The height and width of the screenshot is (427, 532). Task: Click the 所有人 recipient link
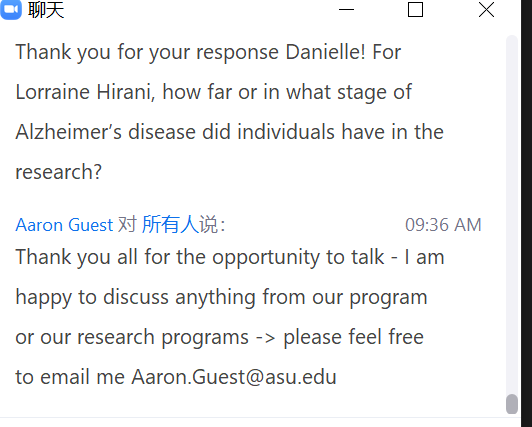pos(170,225)
